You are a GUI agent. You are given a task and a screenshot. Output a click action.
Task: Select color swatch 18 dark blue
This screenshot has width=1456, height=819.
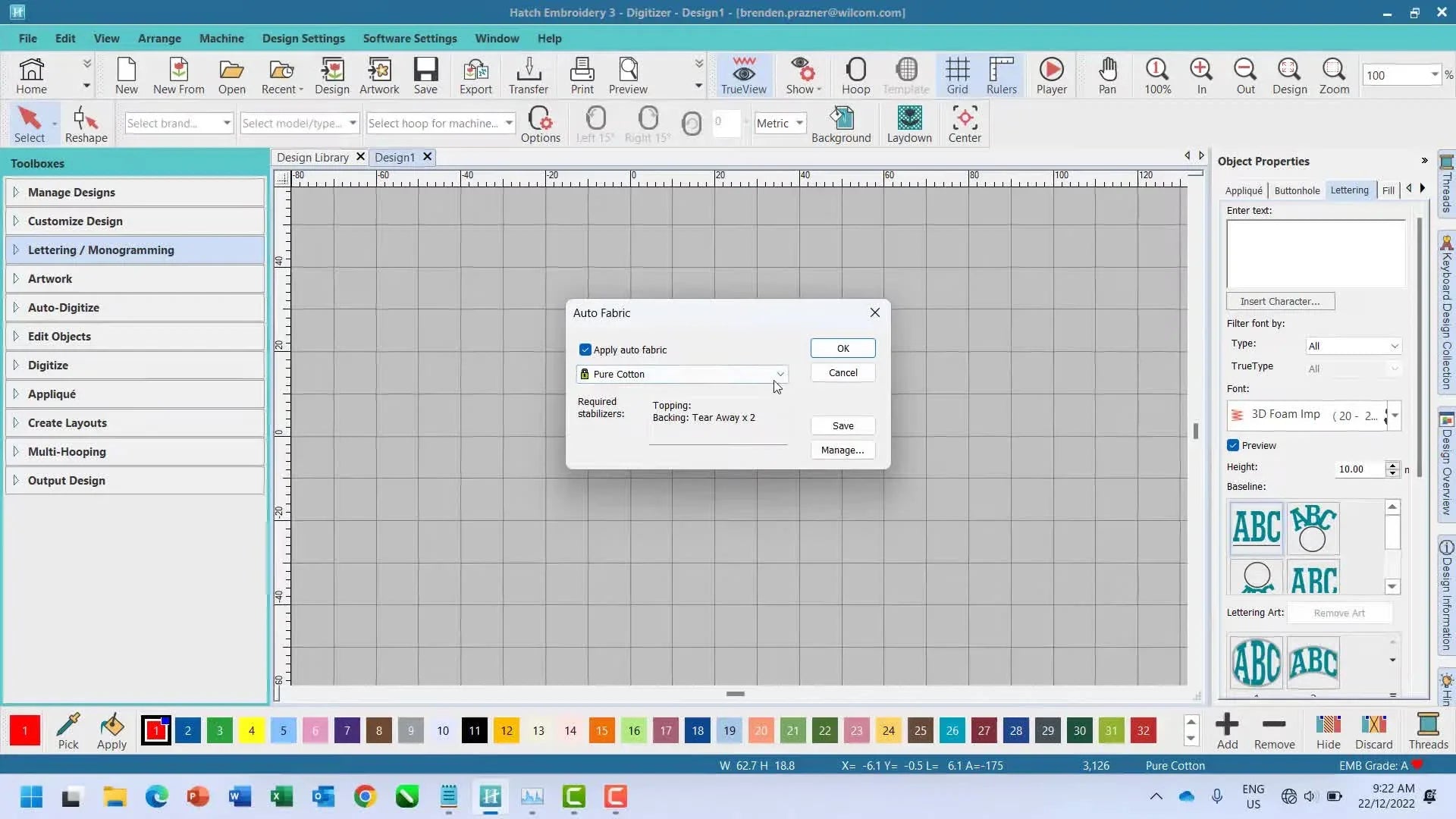(697, 731)
